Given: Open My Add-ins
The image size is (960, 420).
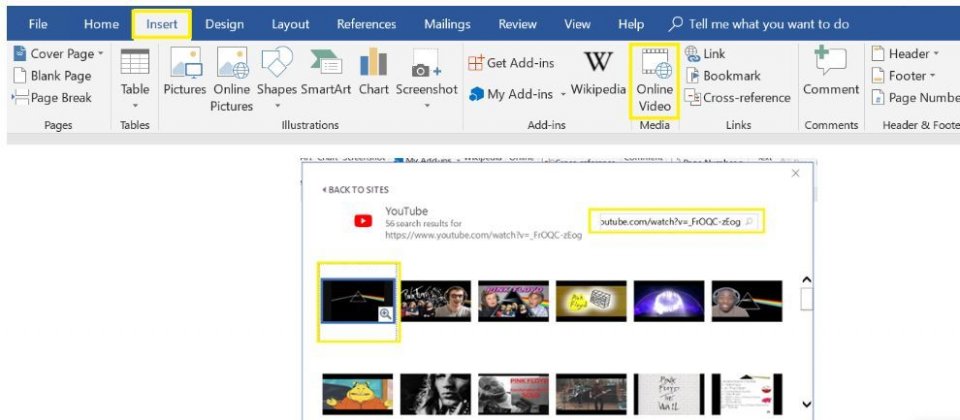Looking at the screenshot, I should coord(513,94).
